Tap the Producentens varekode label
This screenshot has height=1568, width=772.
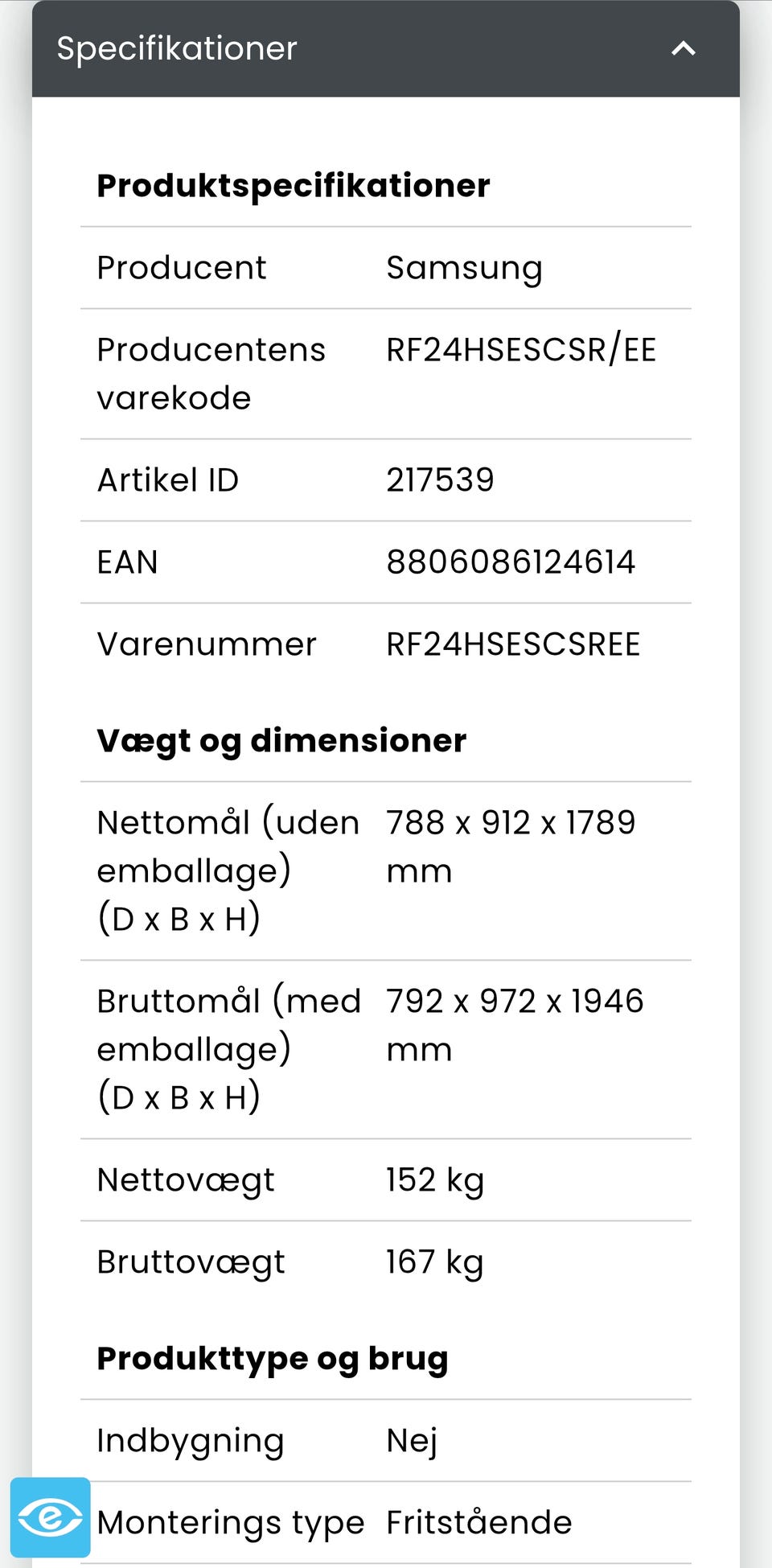click(211, 373)
